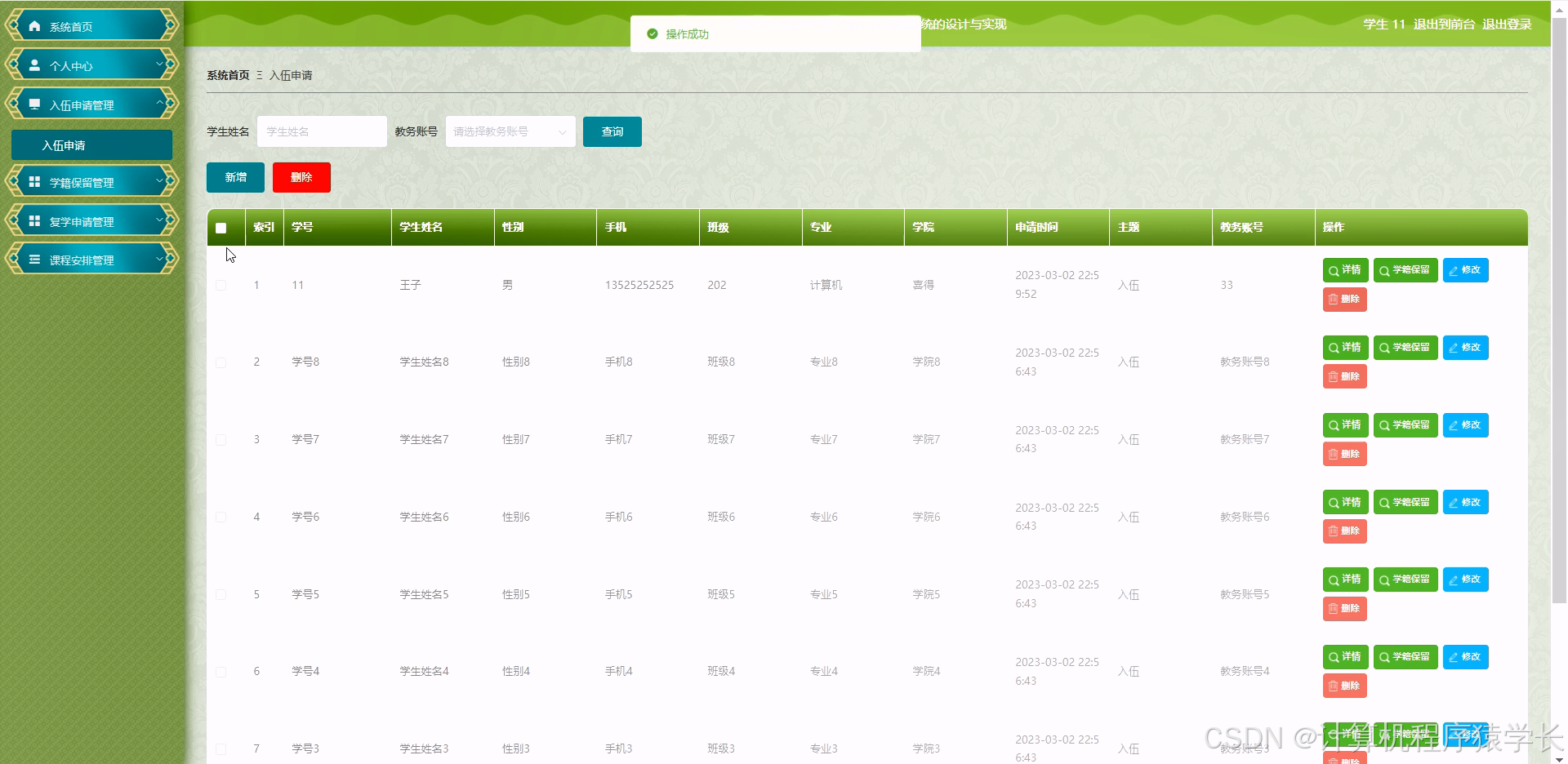Expand the 学籍保留管理 menu chevron
This screenshot has width=1568, height=764.
pyautogui.click(x=159, y=181)
